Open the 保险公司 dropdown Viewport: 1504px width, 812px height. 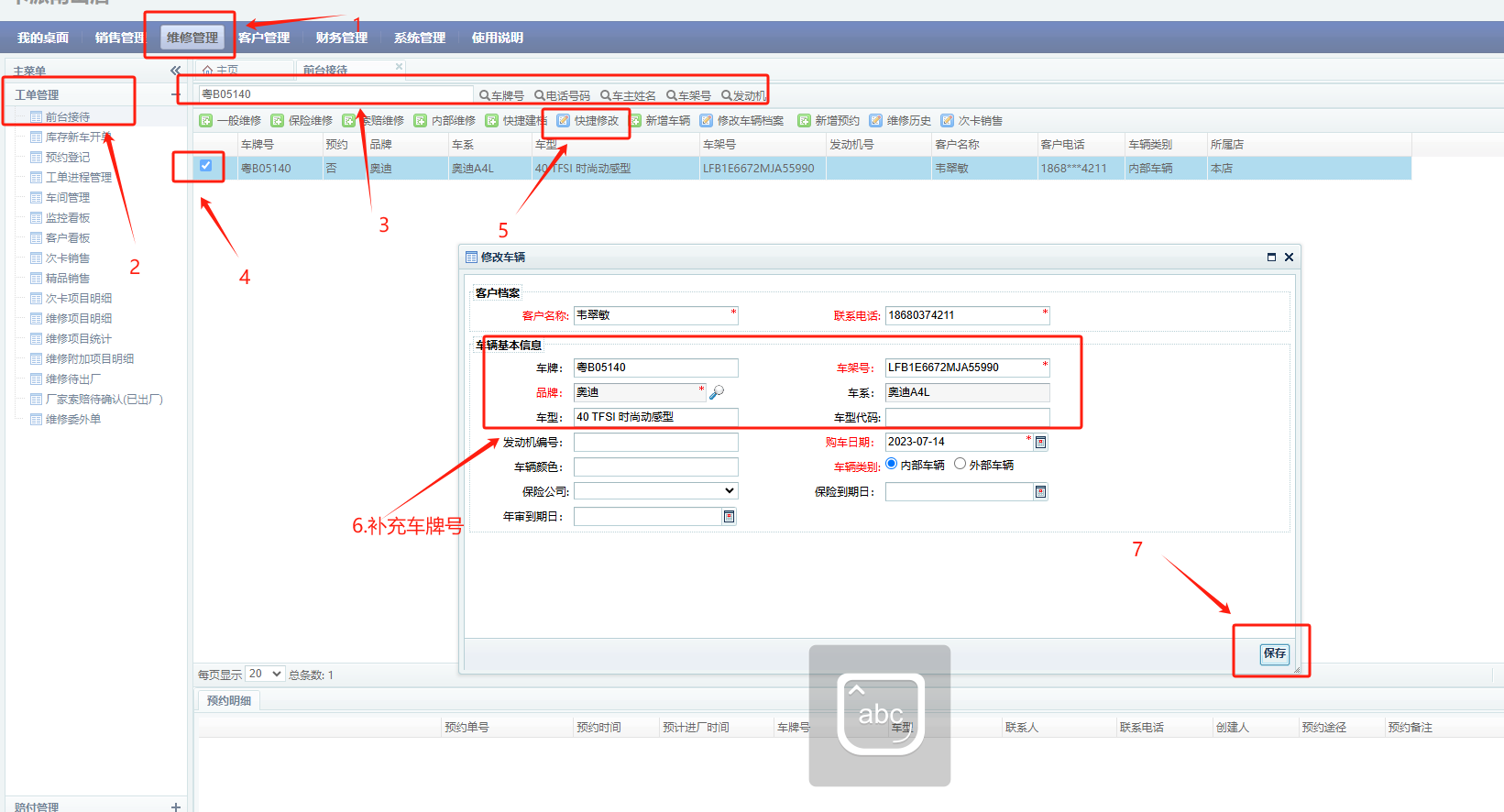tap(655, 491)
